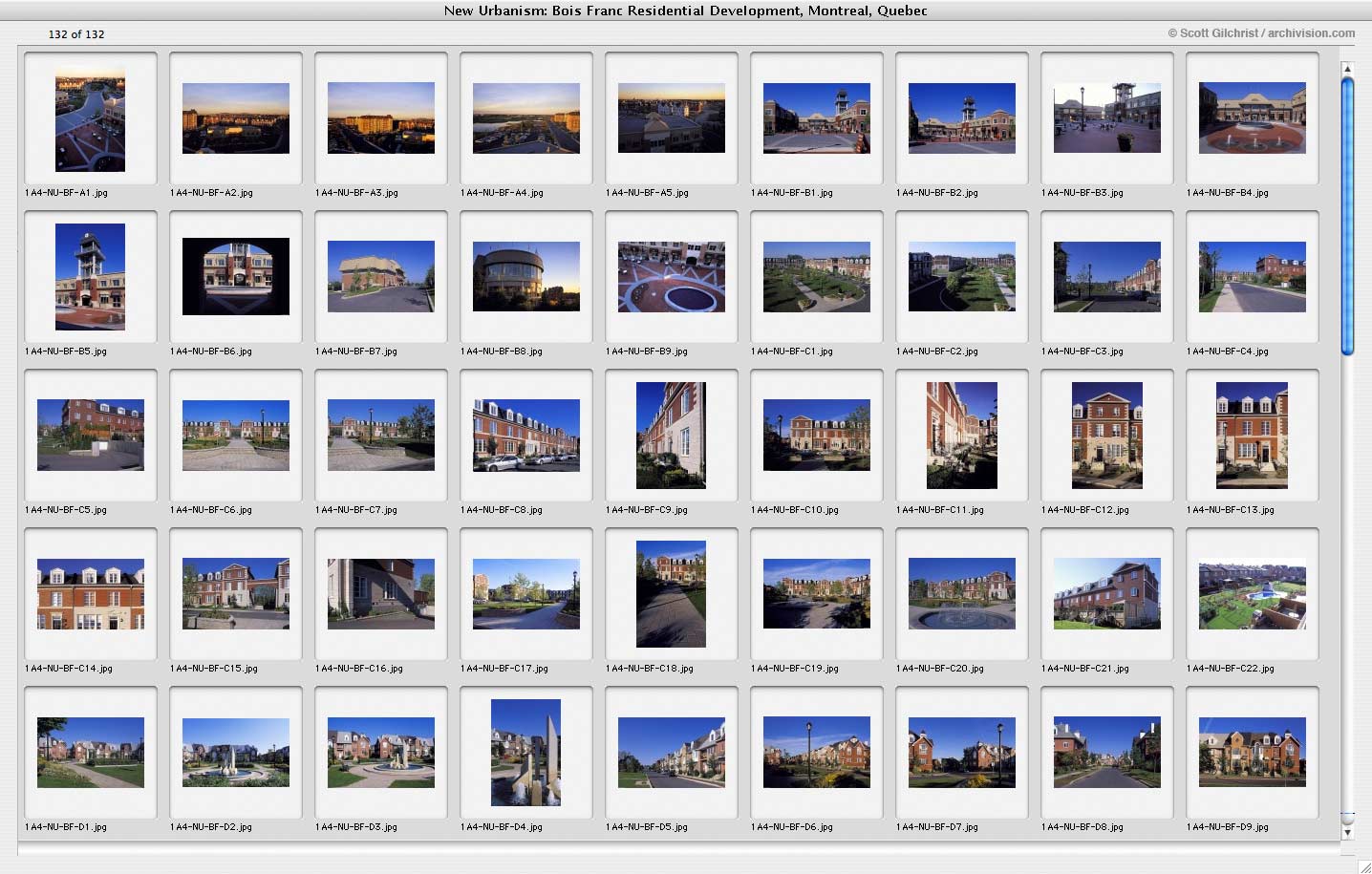The height and width of the screenshot is (874, 1372).
Task: Select thumbnail 1A4-NU-BF-D8.jpg
Action: 1107,753
